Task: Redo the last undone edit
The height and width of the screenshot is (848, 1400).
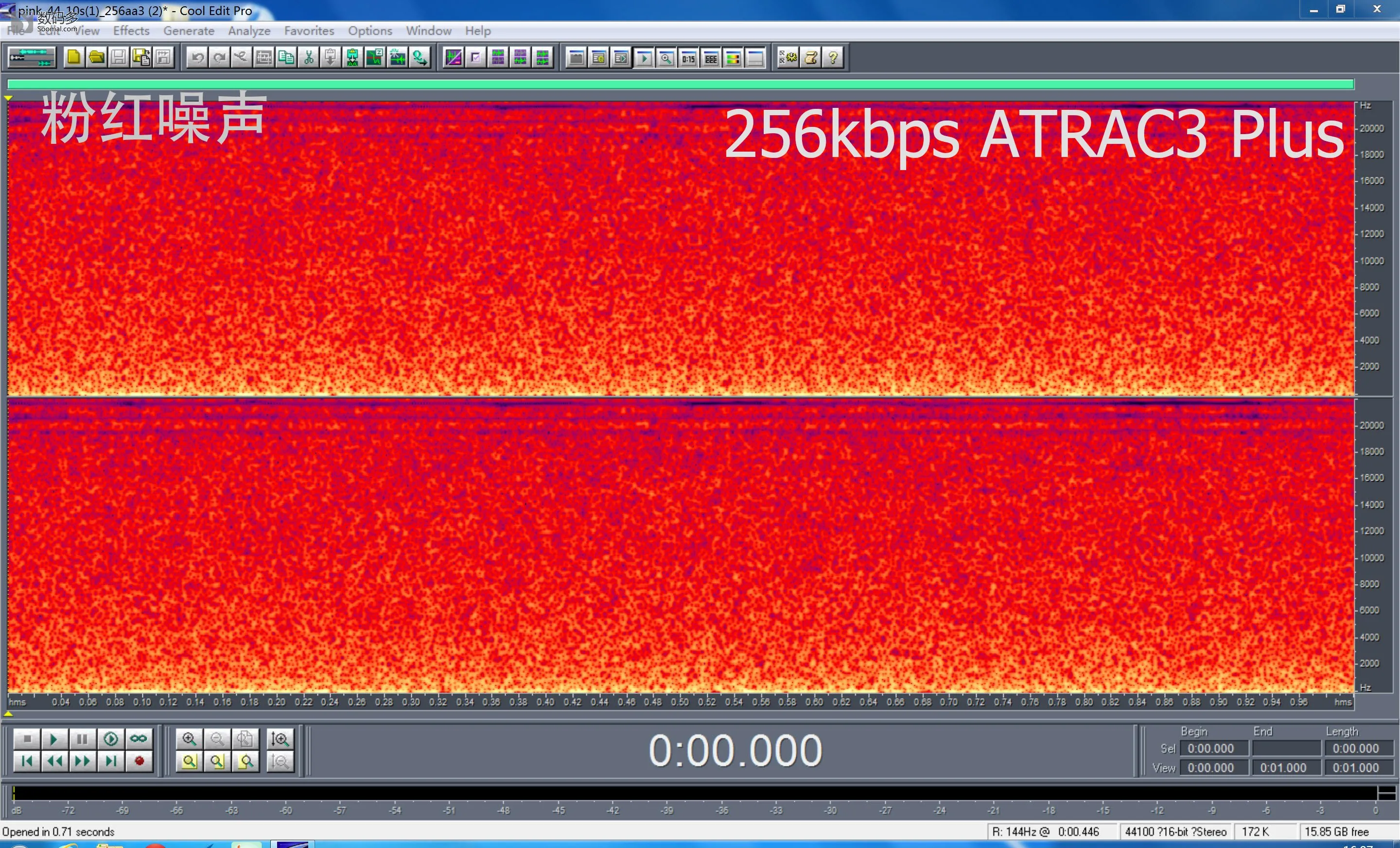Action: pos(219,57)
